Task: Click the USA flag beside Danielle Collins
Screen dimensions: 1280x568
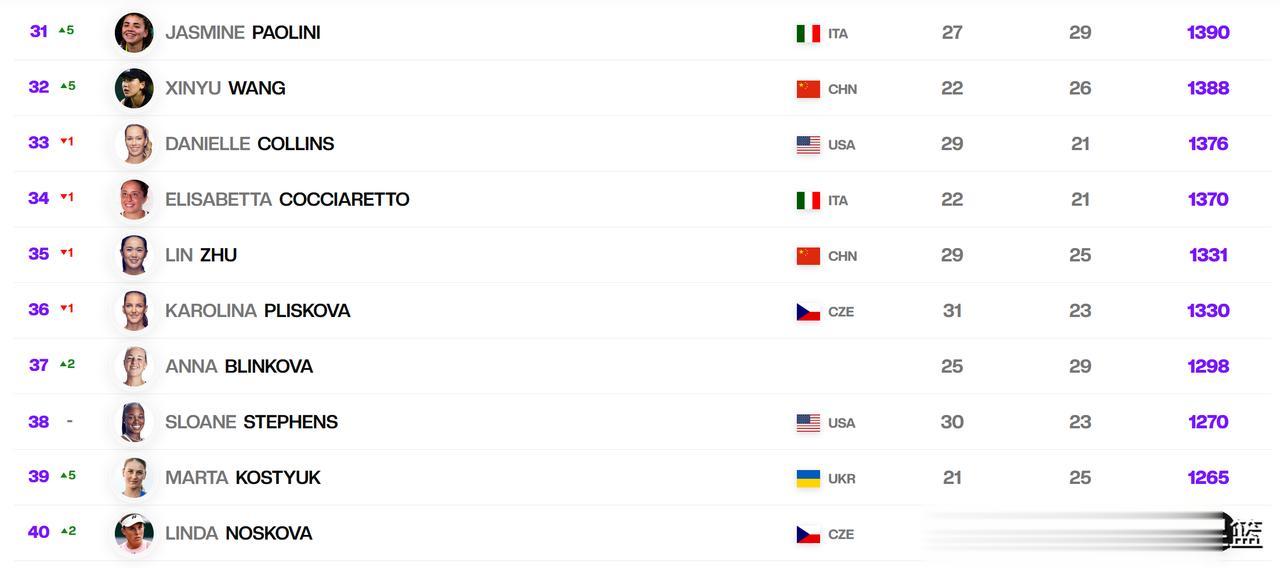Action: [808, 145]
